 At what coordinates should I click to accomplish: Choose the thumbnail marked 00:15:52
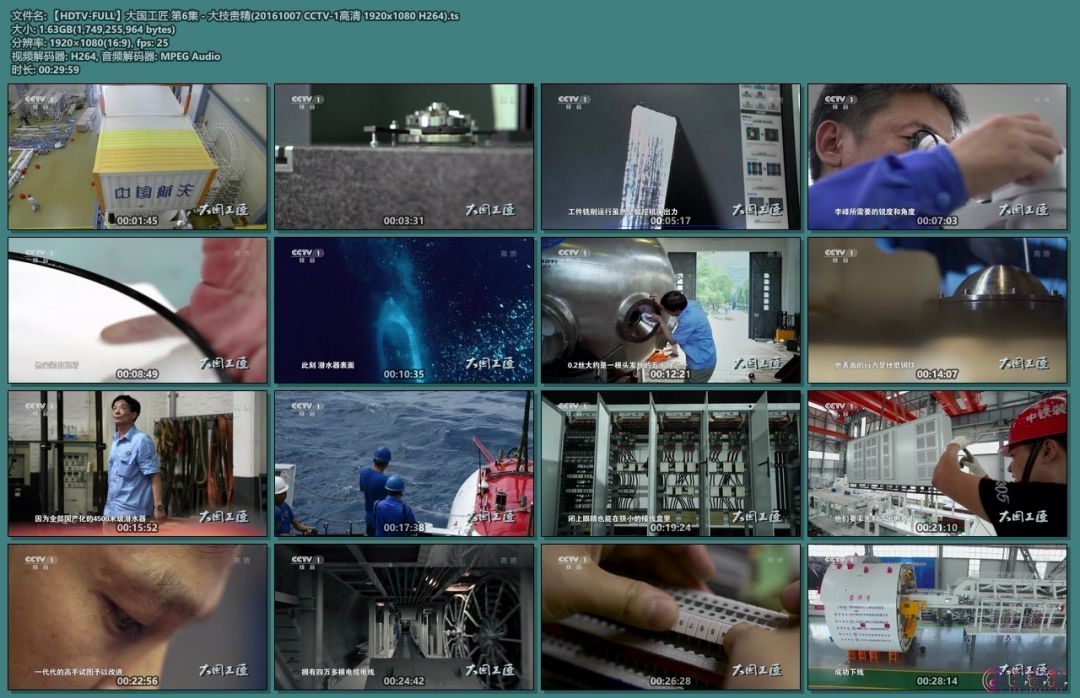(x=137, y=464)
